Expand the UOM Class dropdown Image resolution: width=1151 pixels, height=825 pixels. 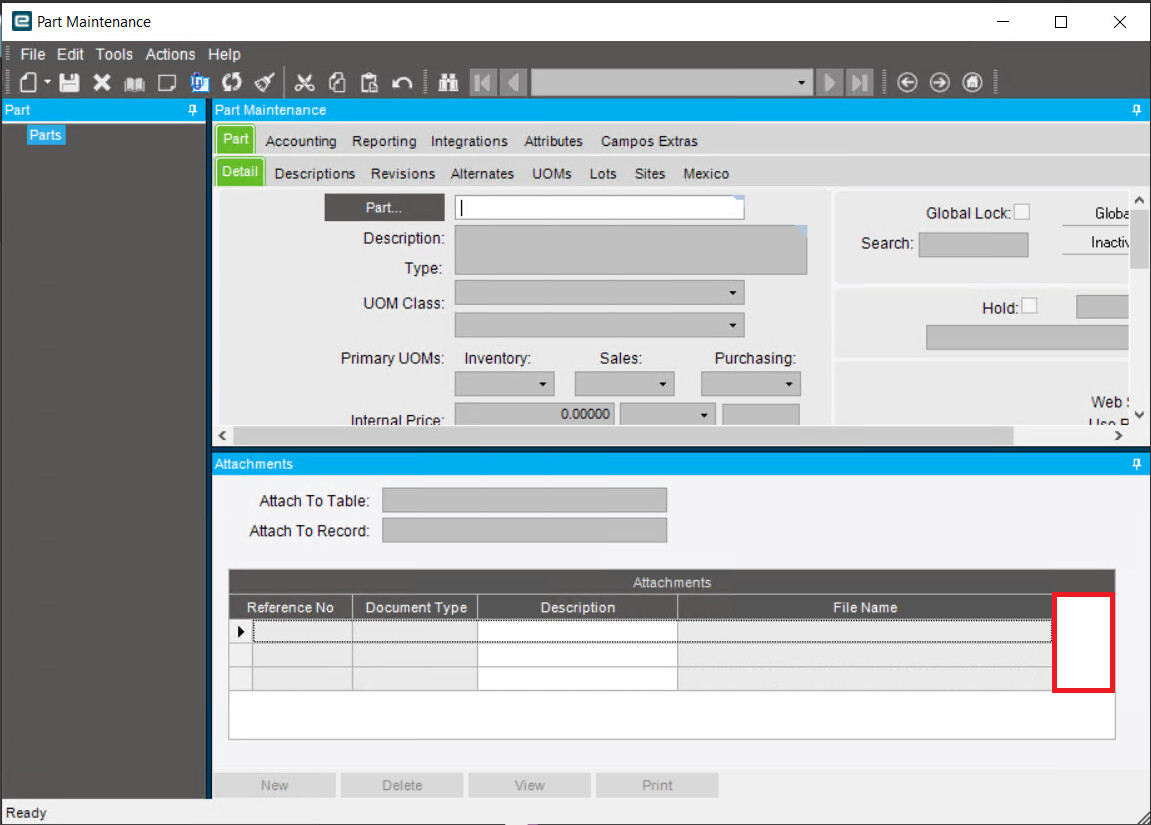[x=733, y=293]
